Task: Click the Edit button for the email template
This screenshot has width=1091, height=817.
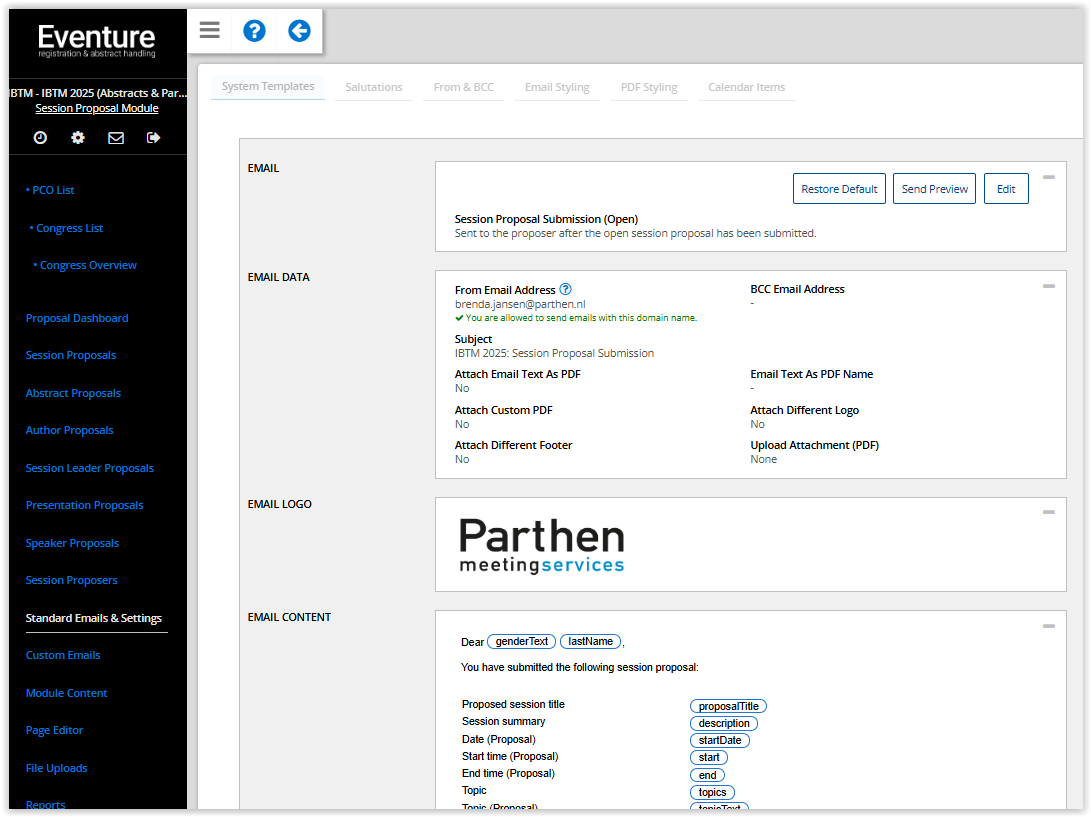Action: (x=1006, y=189)
